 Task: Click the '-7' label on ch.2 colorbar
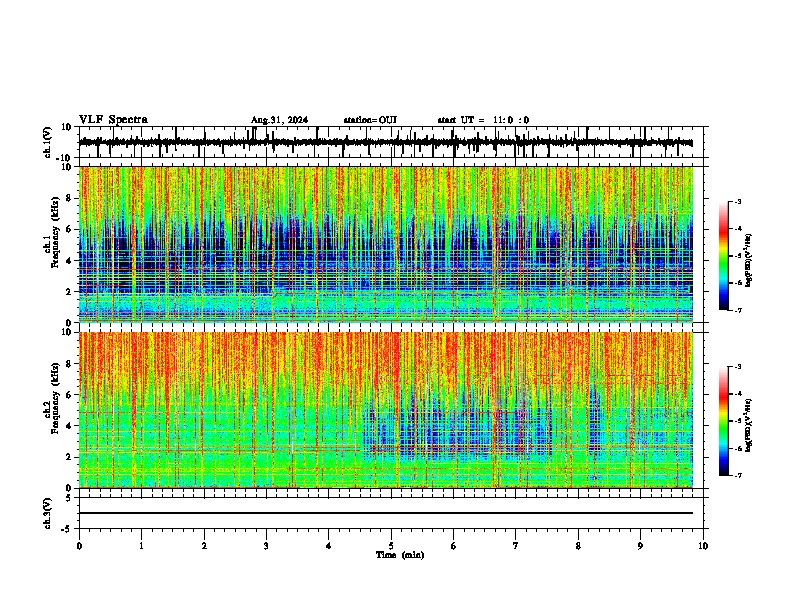coord(738,475)
